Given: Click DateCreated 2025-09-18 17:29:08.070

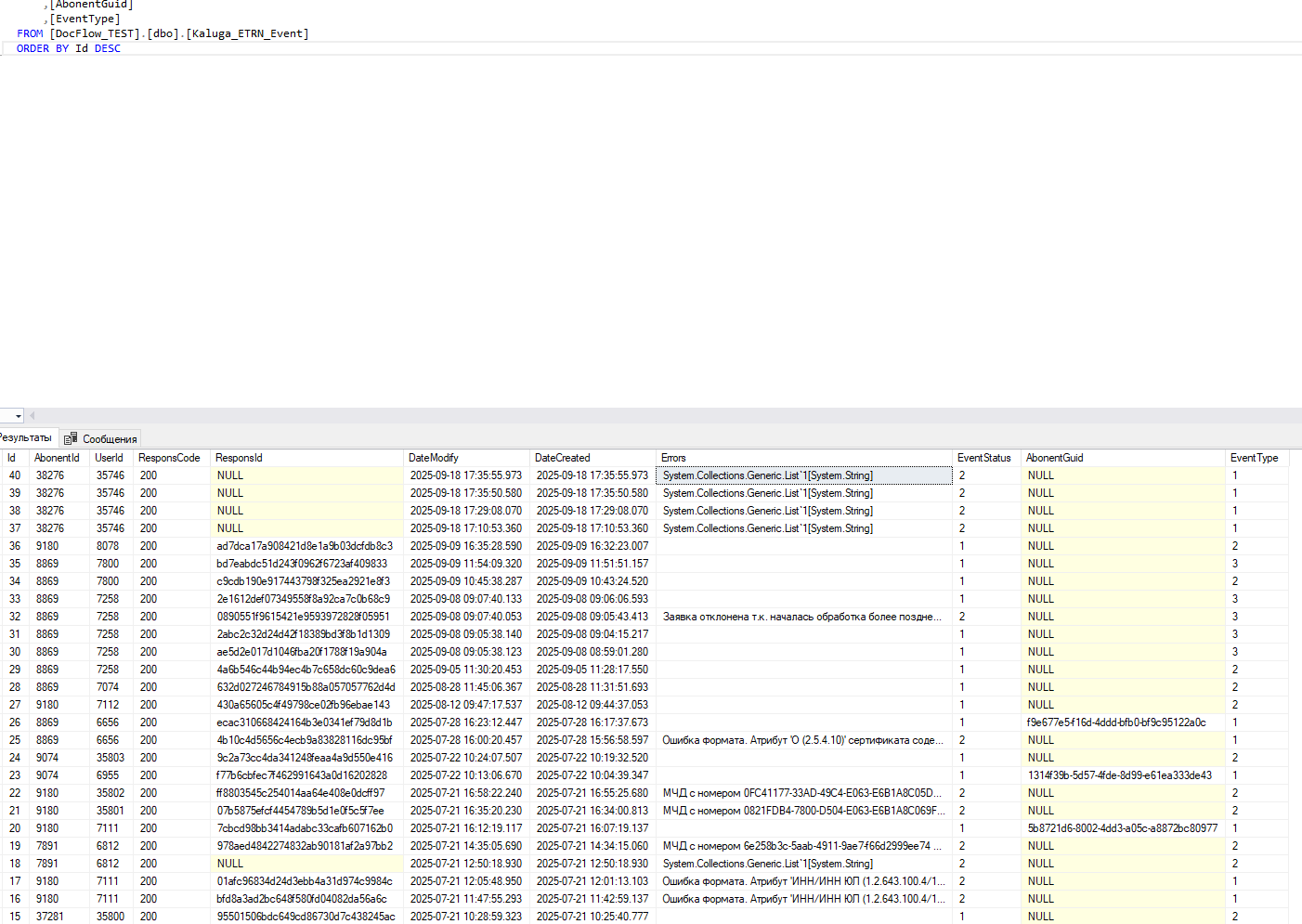Looking at the screenshot, I should pyautogui.click(x=592, y=511).
